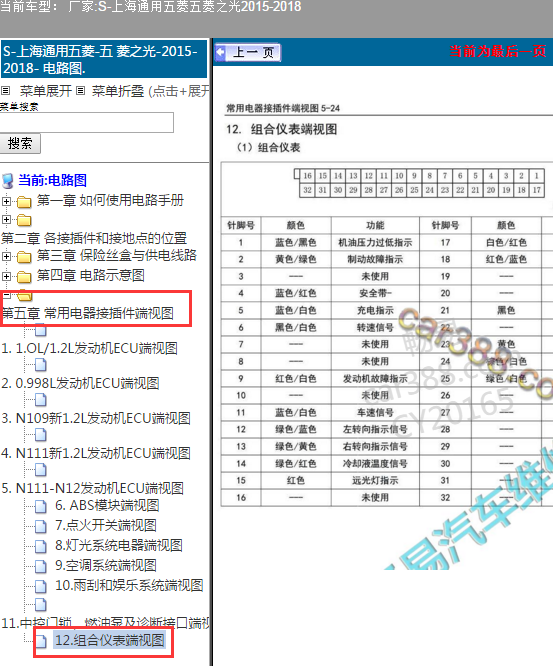Click page icon of 10.雨刮和娱乐系统端视图
Screen dimensions: 553x666
click(41, 586)
